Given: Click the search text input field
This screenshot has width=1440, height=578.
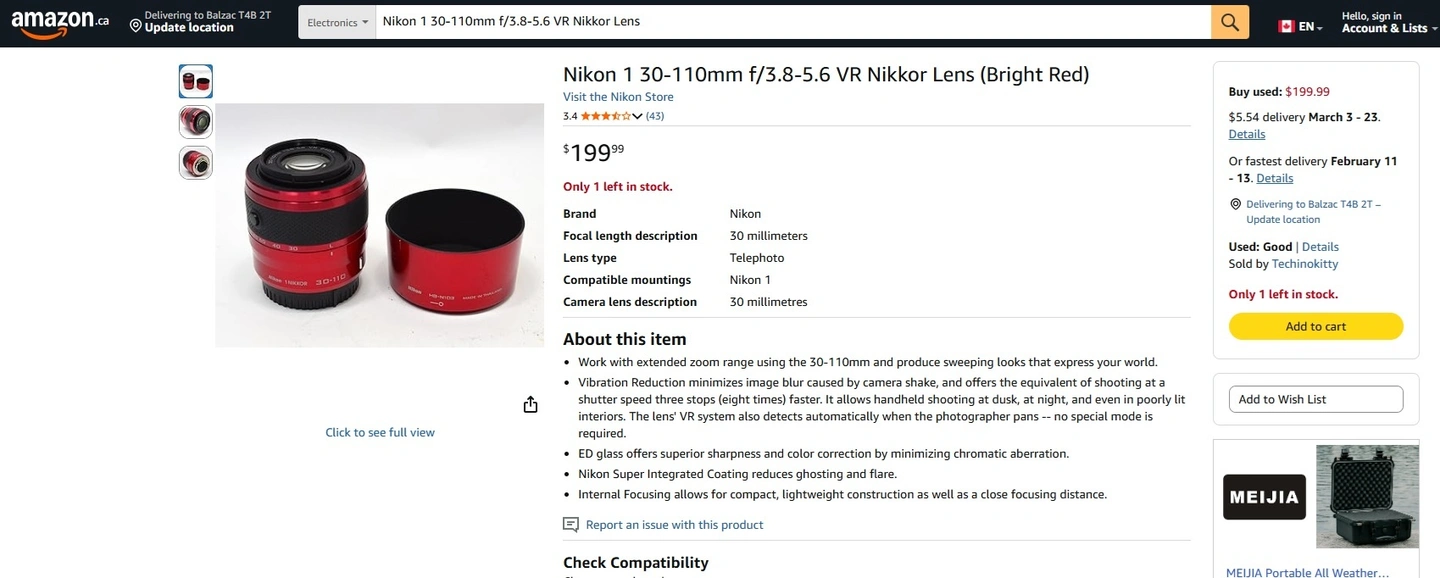Looking at the screenshot, I should [793, 22].
